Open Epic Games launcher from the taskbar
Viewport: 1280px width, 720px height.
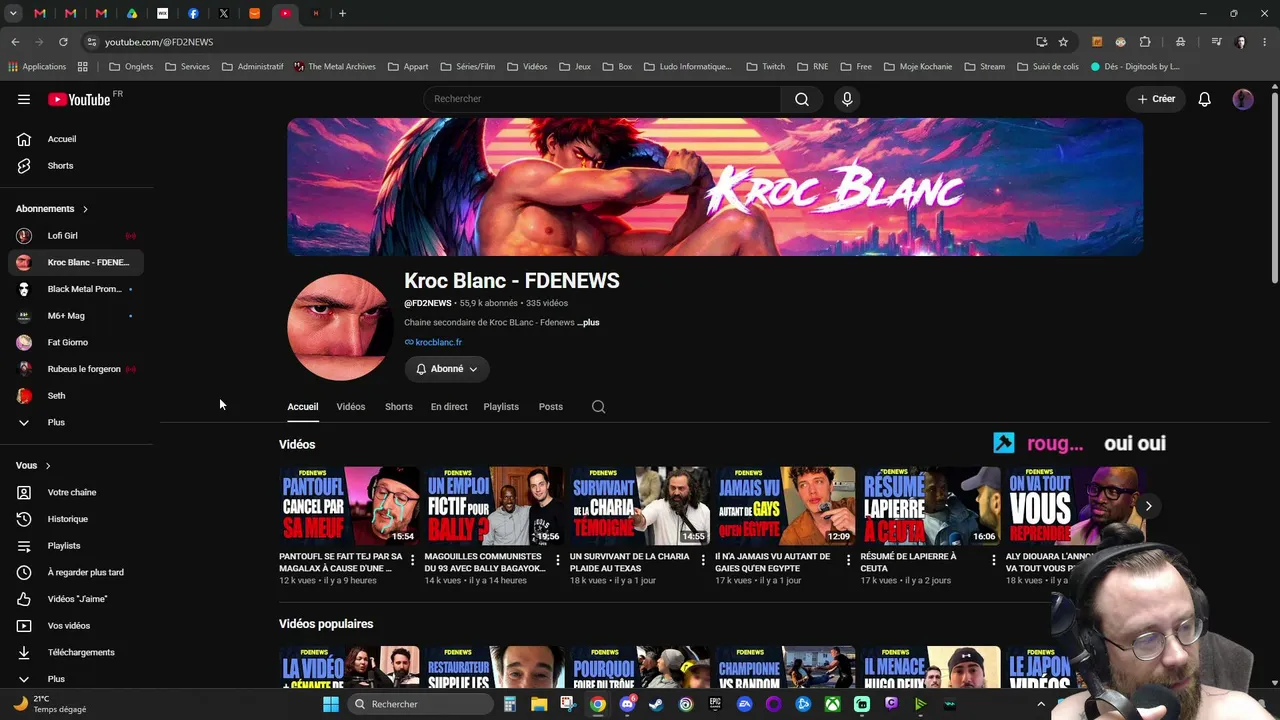click(x=715, y=704)
